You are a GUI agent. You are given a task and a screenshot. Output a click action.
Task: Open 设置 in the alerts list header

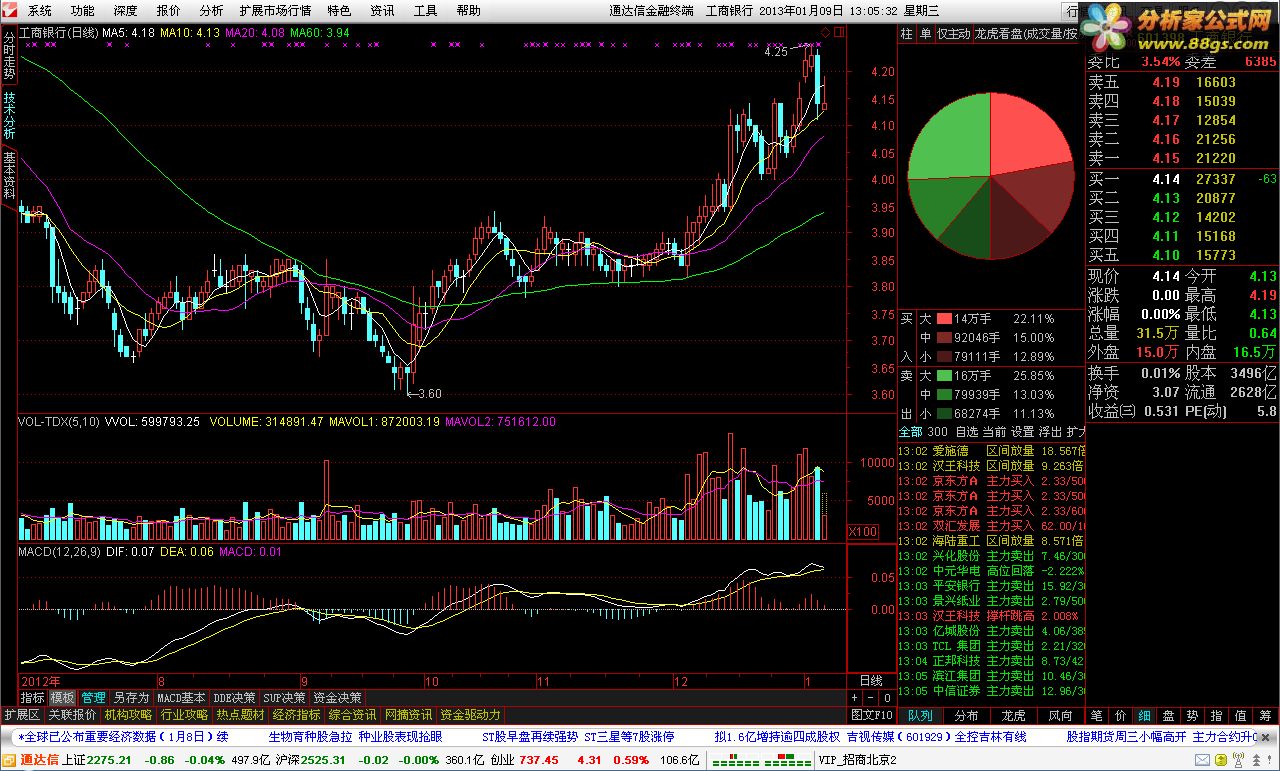(x=1022, y=432)
